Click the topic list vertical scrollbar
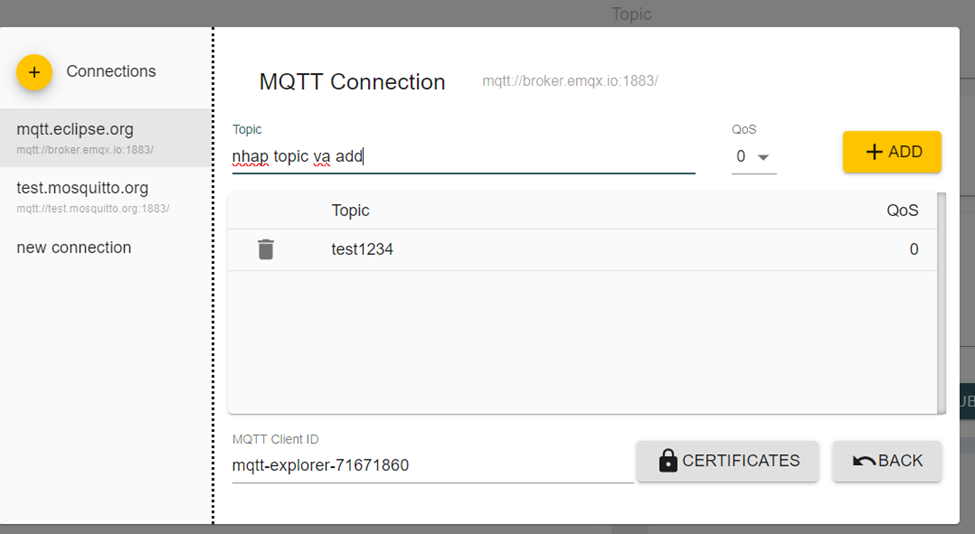 (x=941, y=302)
